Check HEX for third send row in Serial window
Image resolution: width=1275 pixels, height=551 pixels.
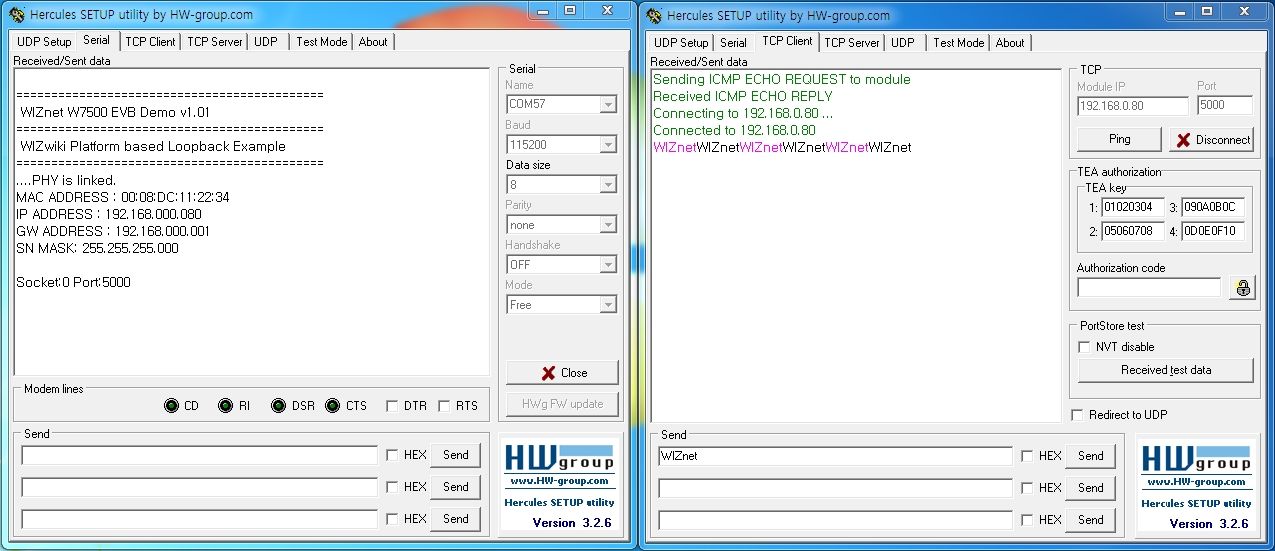tap(392, 519)
